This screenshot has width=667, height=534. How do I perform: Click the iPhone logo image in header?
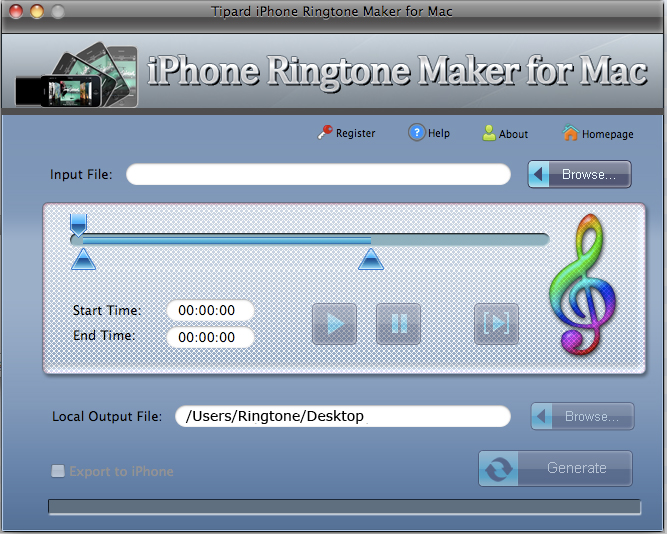tap(77, 74)
